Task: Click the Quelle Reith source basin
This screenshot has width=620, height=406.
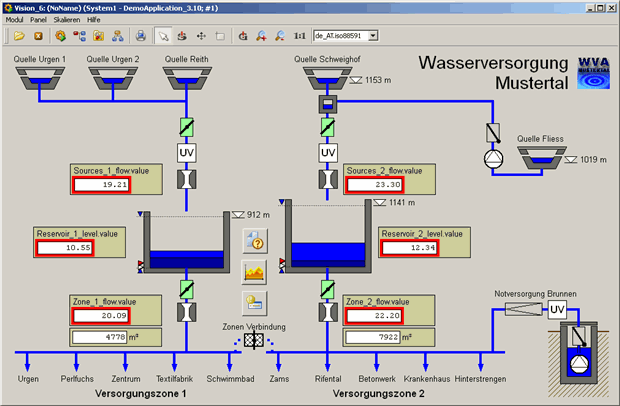Action: coord(187,78)
